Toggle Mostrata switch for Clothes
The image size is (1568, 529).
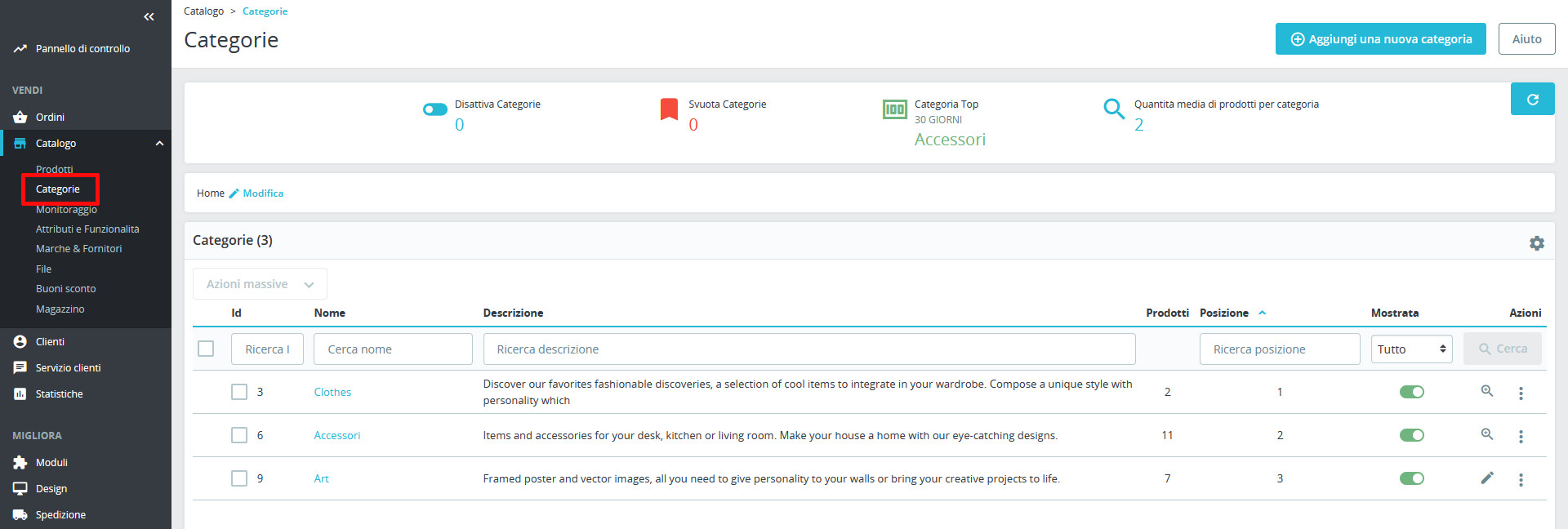1412,392
